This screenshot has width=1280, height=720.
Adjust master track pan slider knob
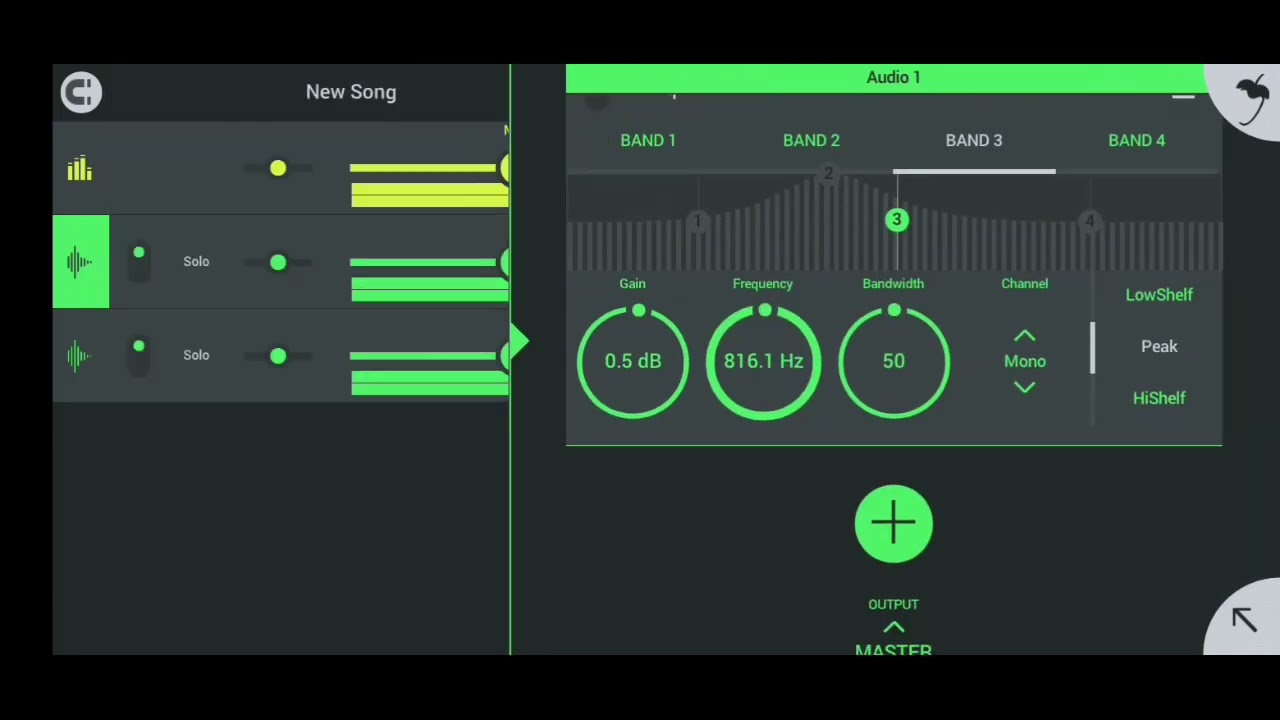click(x=278, y=169)
